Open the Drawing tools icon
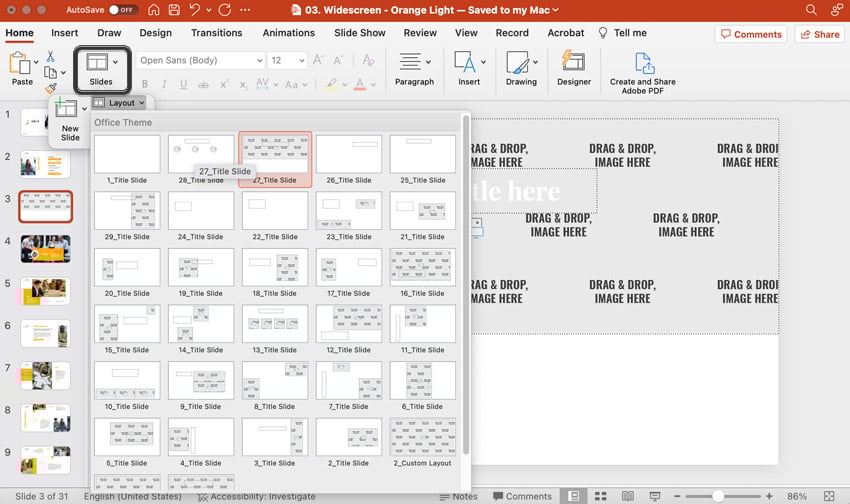Screen dimensions: 850x504 [519, 63]
